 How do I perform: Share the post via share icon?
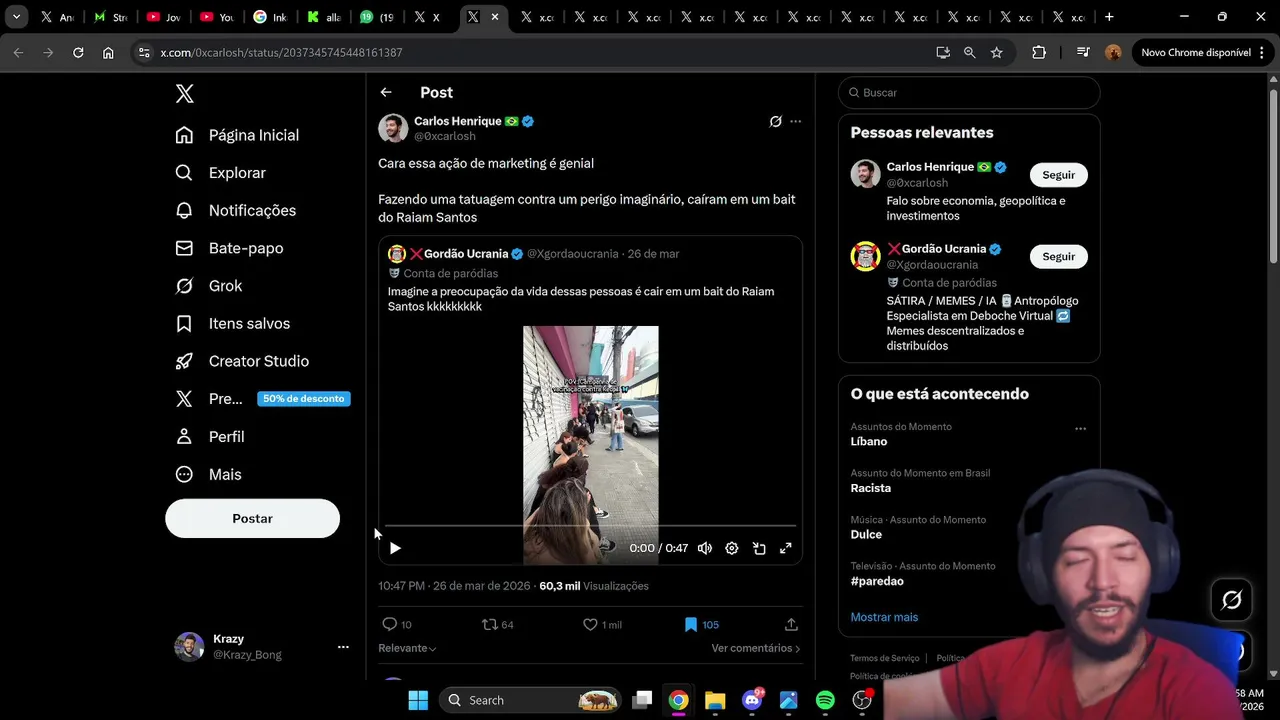(791, 624)
